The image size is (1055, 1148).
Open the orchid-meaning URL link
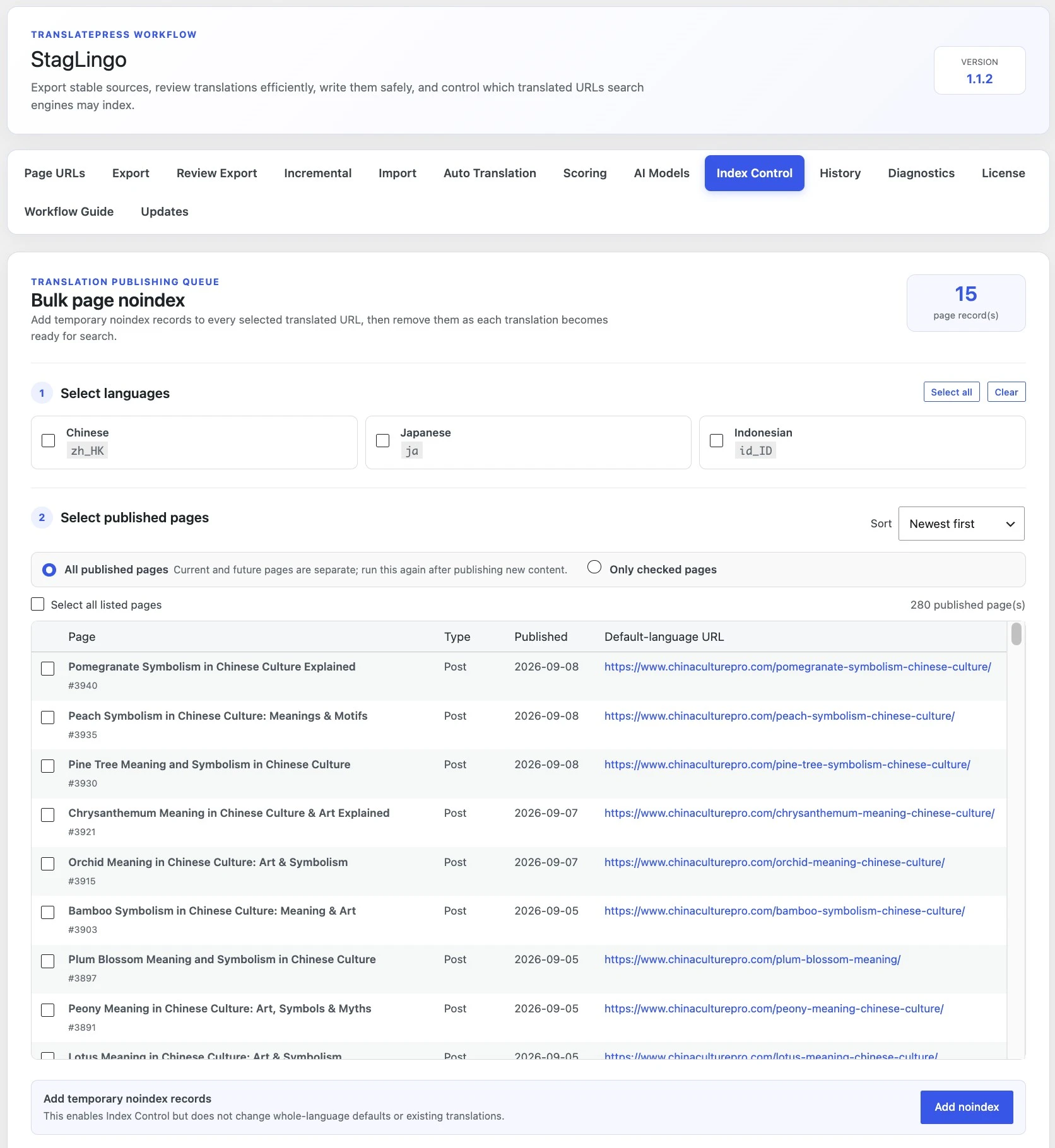tap(774, 862)
